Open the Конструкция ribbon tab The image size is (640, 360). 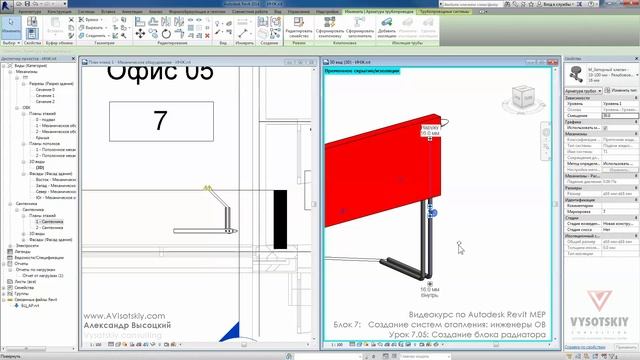point(59,11)
